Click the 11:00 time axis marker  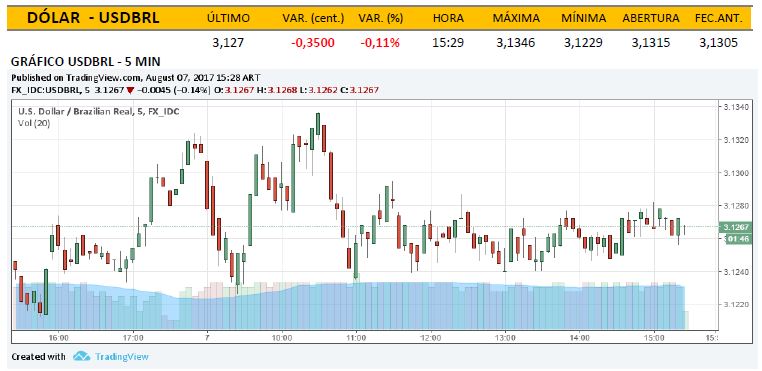point(356,337)
